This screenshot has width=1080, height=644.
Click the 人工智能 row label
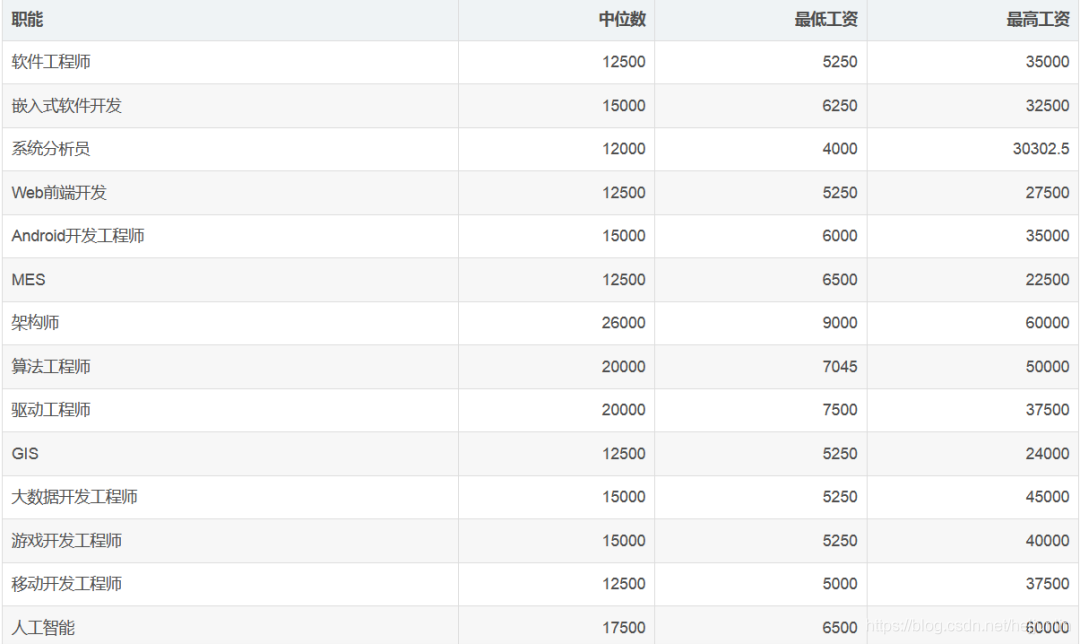click(43, 627)
